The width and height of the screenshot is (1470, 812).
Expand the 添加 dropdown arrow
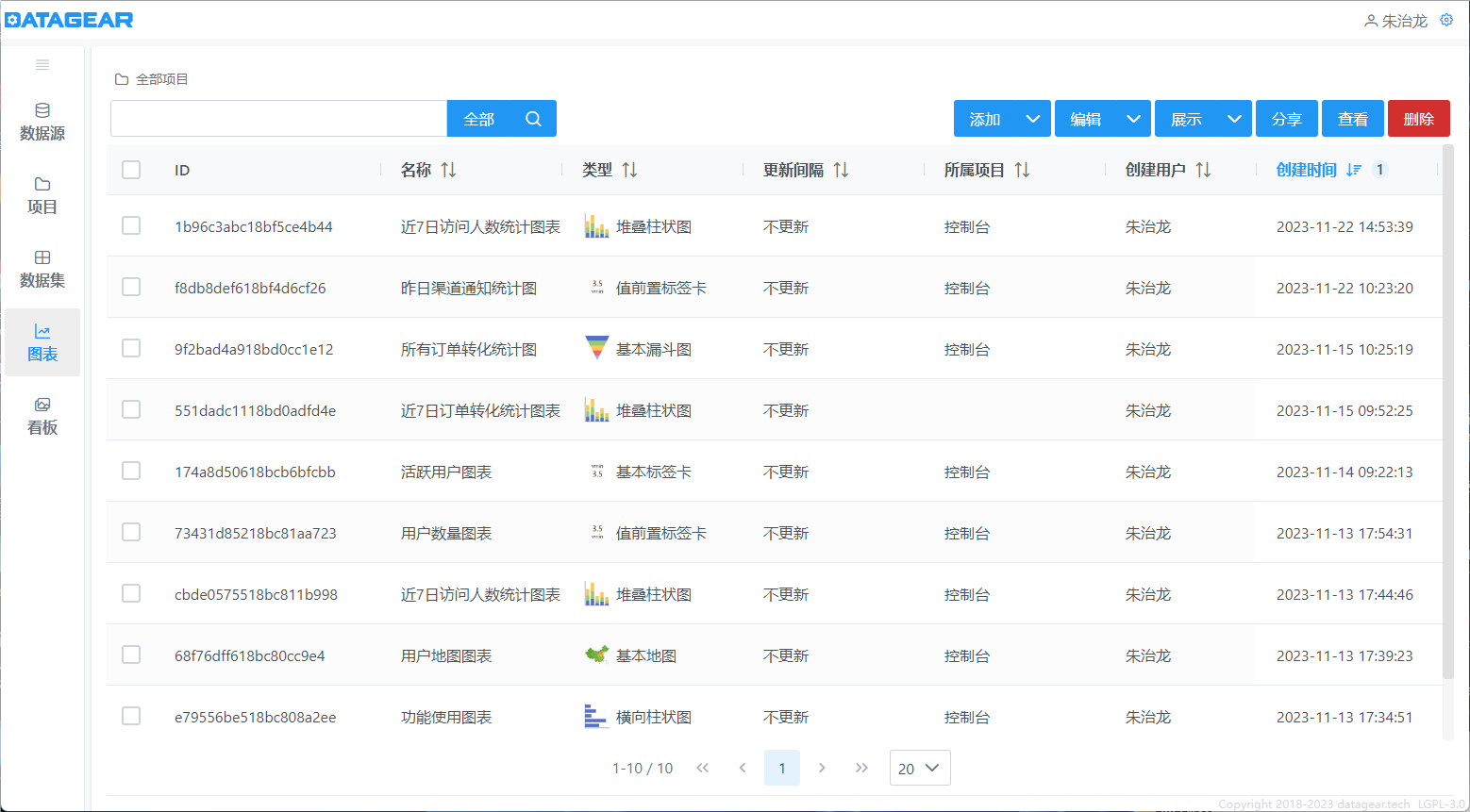point(1033,119)
